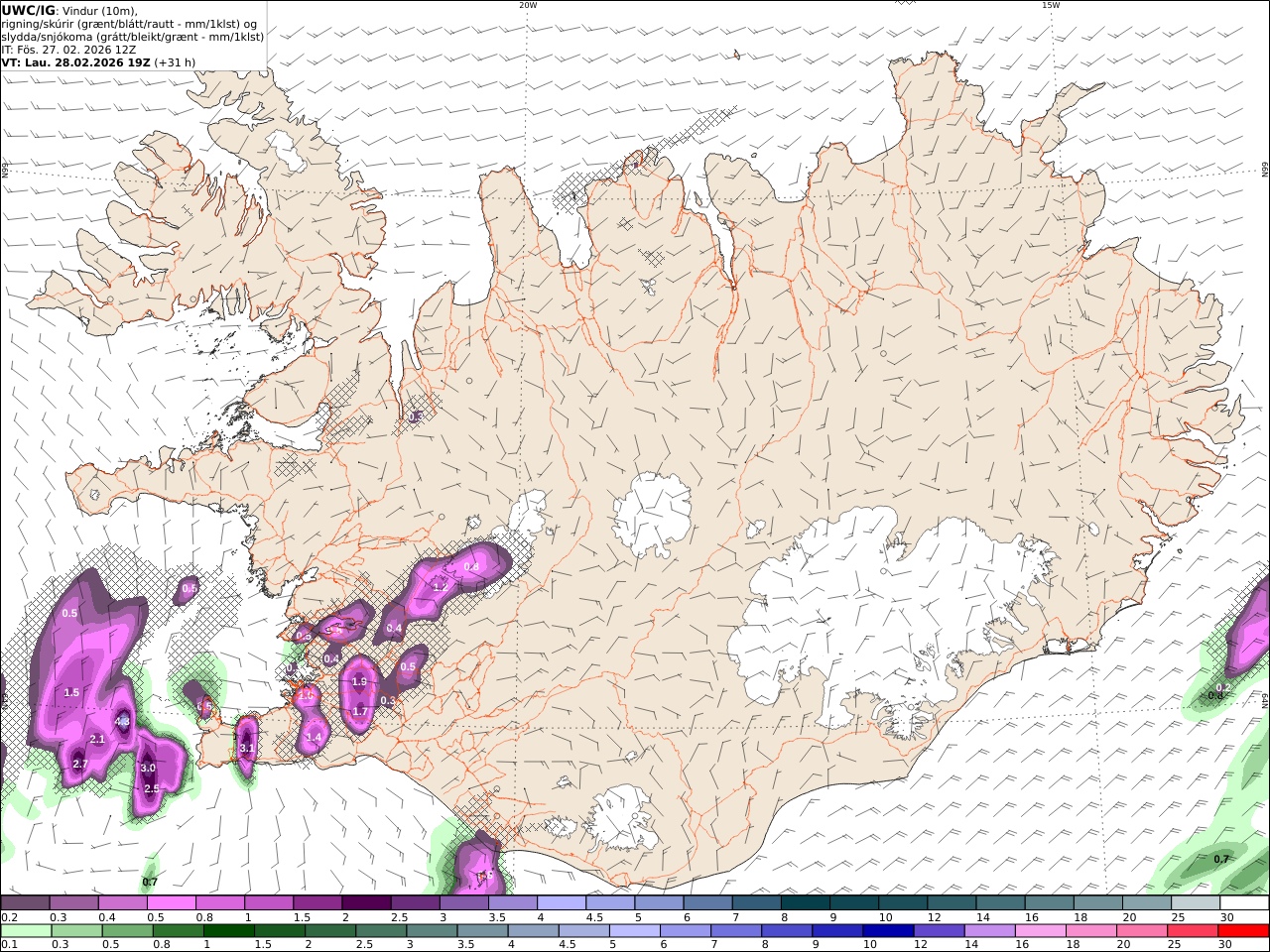Click the '15W' longitude label
This screenshot has width=1270, height=952.
1051,5
